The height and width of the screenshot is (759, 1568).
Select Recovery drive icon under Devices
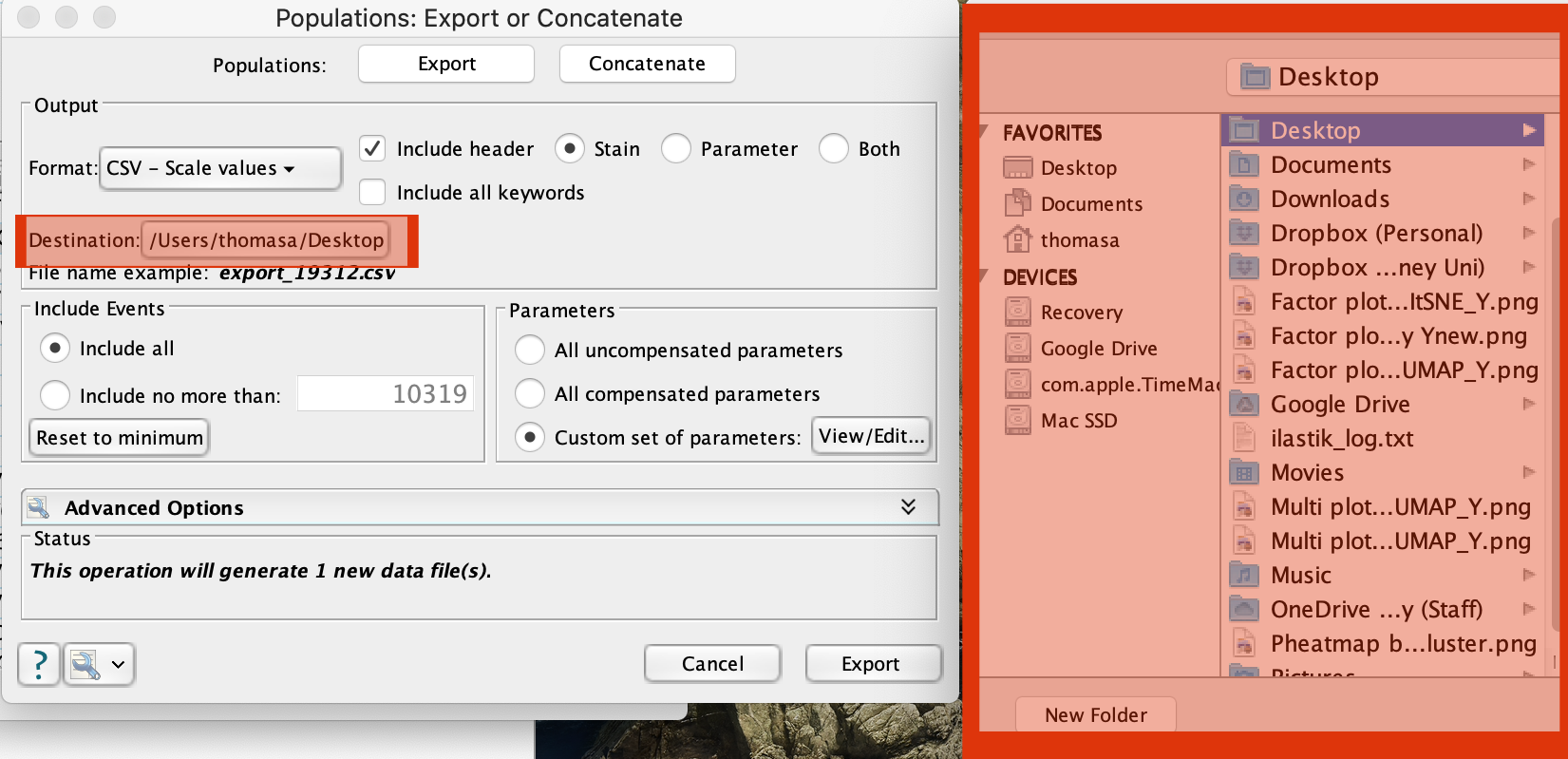point(1017,313)
